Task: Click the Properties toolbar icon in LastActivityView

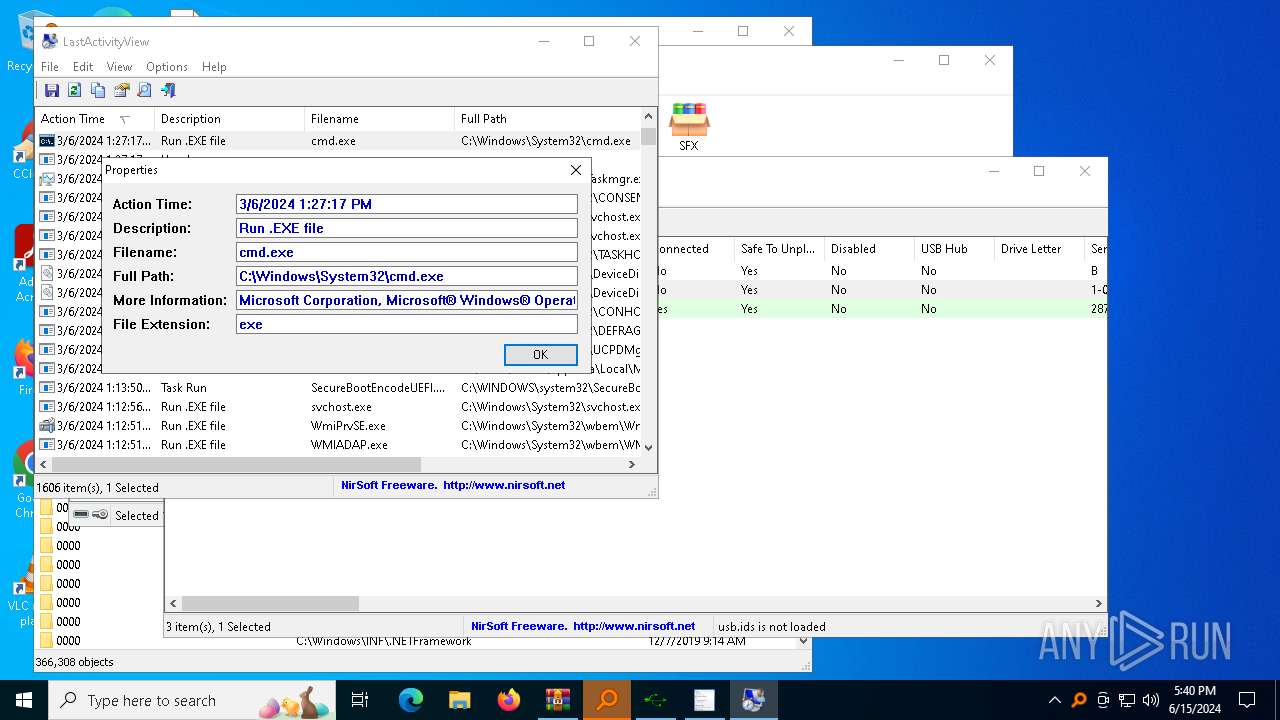Action: point(121,91)
